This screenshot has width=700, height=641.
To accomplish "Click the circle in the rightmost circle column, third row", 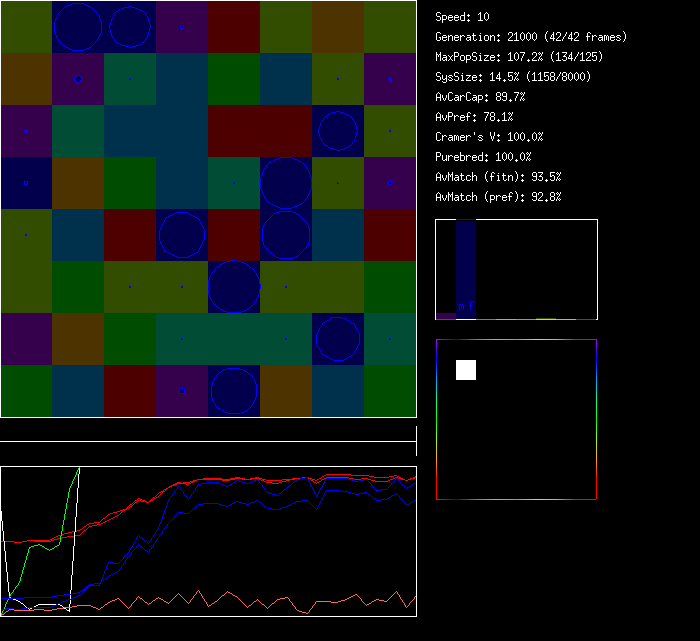I will coord(338,131).
